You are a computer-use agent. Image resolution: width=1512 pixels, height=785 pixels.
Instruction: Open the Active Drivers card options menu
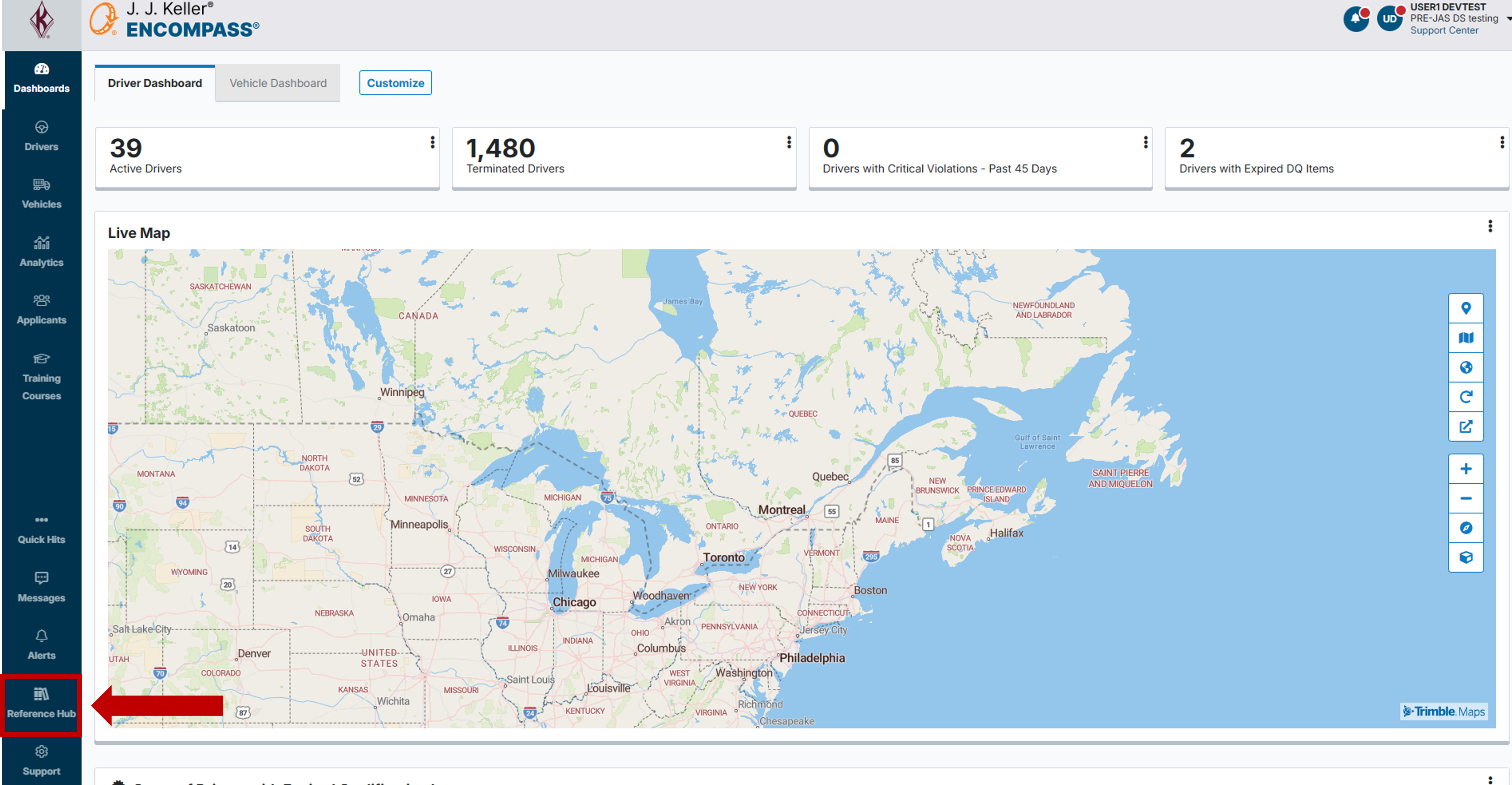432,142
